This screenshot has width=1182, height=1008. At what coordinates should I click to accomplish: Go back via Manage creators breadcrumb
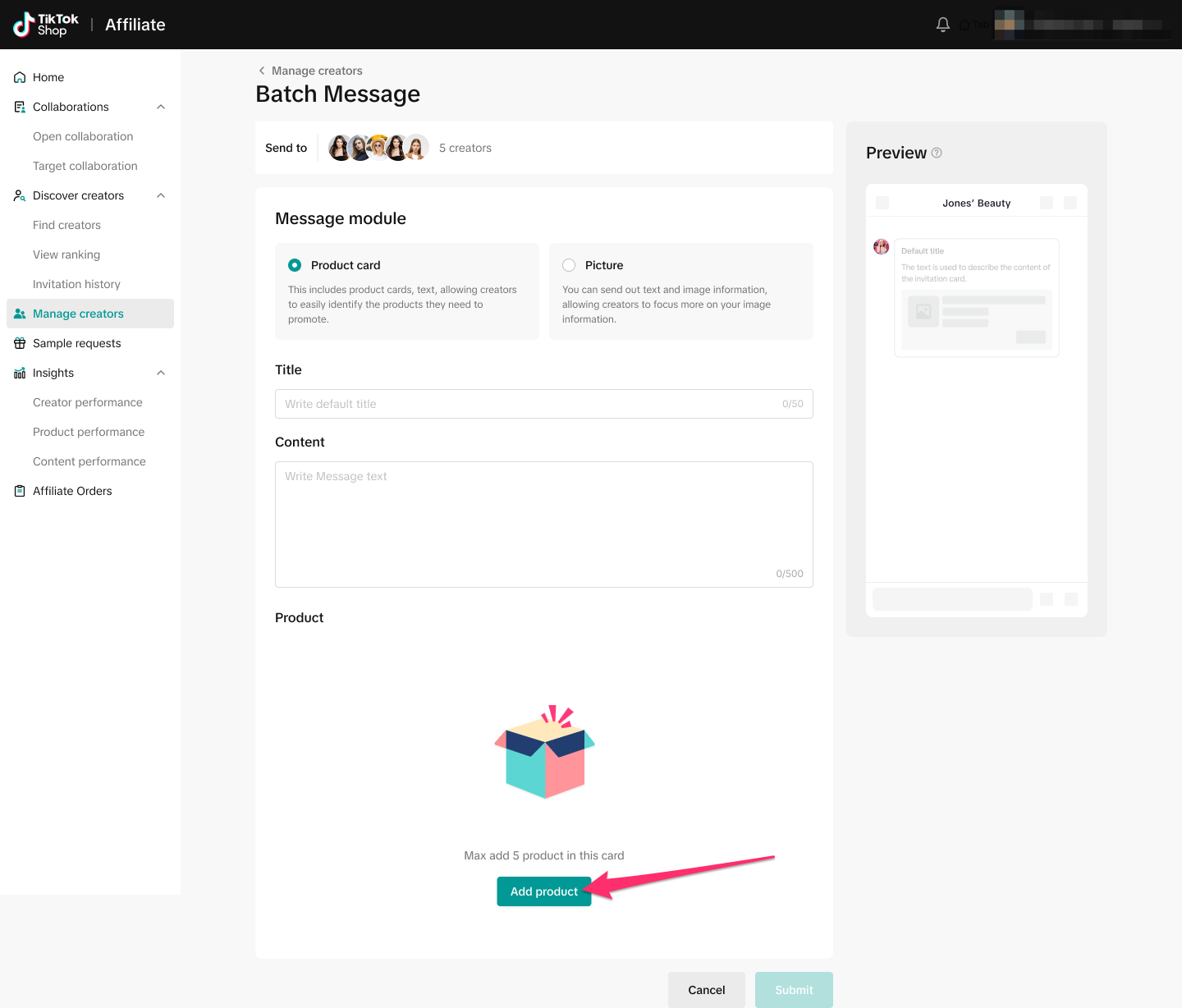coord(316,71)
